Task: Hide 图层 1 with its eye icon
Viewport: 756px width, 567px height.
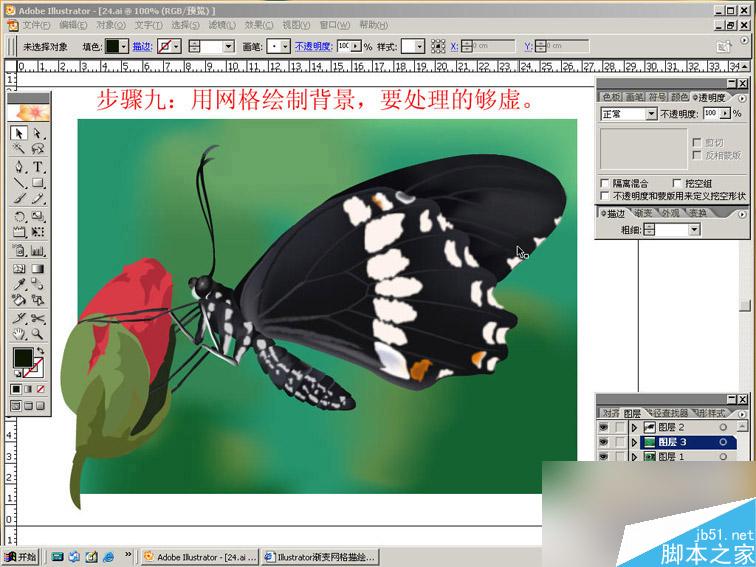Action: (603, 456)
